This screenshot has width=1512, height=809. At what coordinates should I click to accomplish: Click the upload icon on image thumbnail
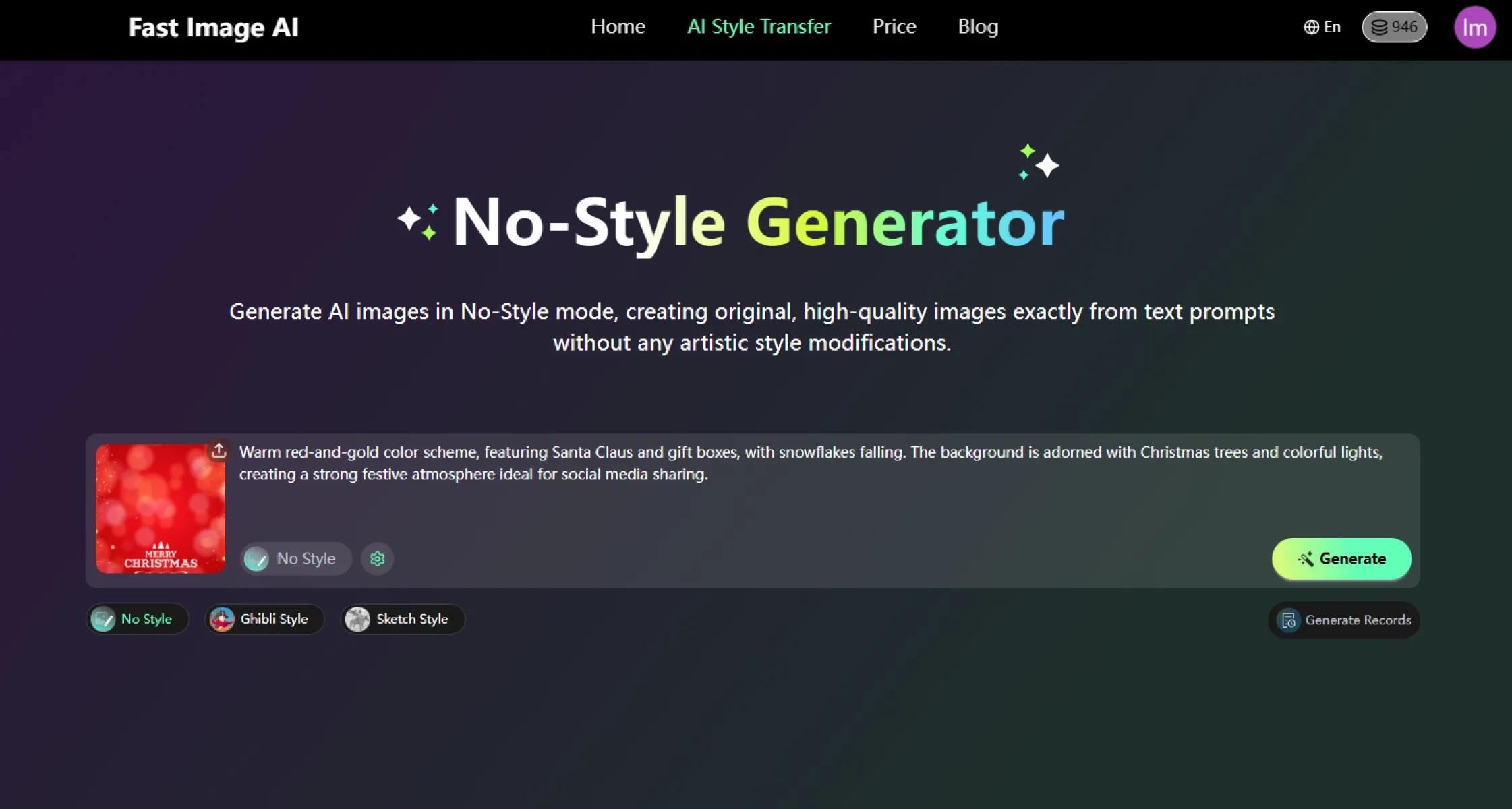[219, 450]
